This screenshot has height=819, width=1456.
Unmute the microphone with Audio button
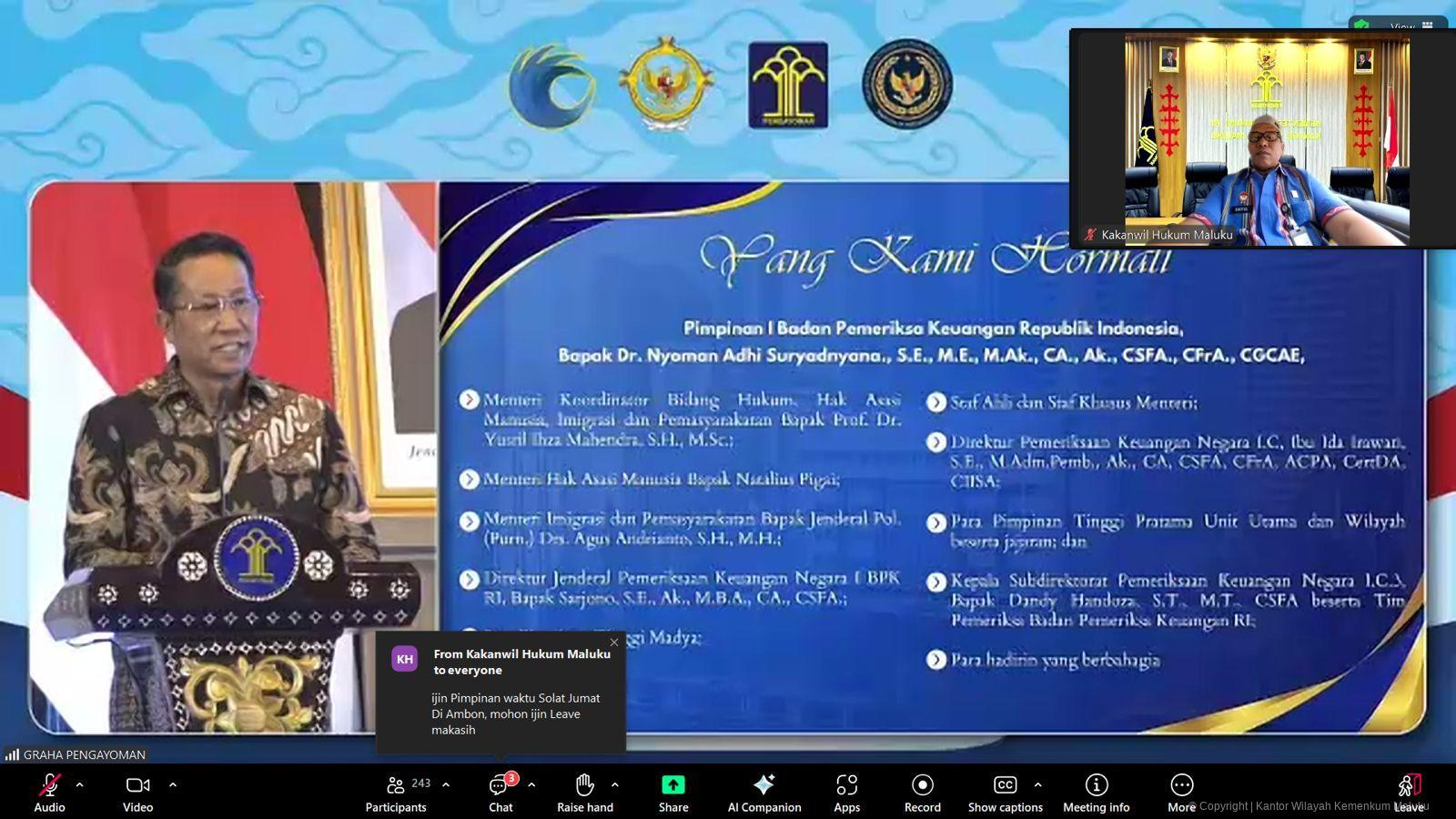[49, 790]
